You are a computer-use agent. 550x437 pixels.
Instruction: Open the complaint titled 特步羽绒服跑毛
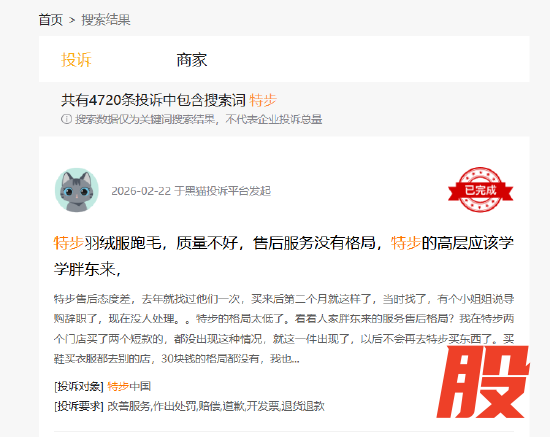[283, 256]
